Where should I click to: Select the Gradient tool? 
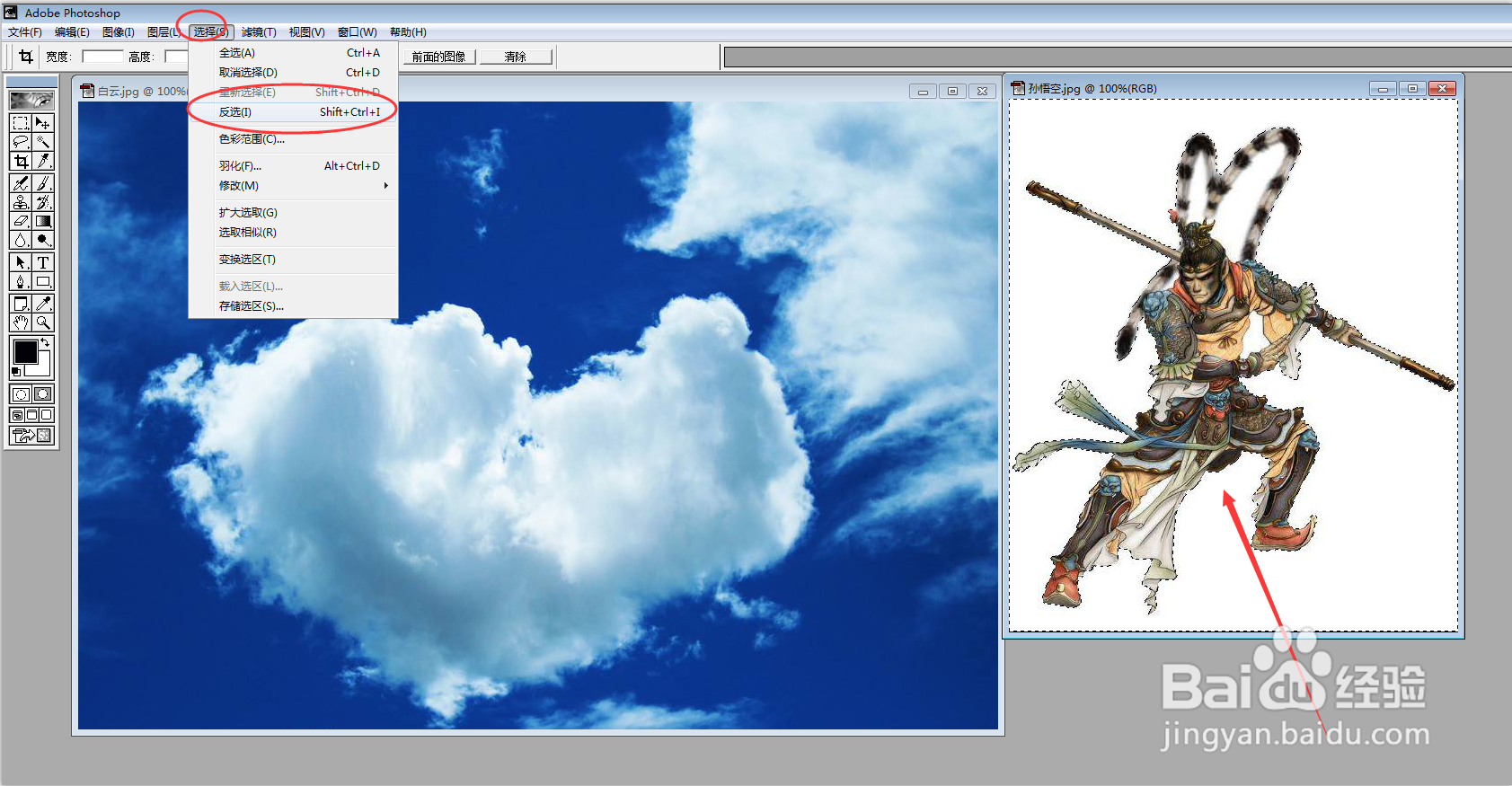pyautogui.click(x=42, y=221)
